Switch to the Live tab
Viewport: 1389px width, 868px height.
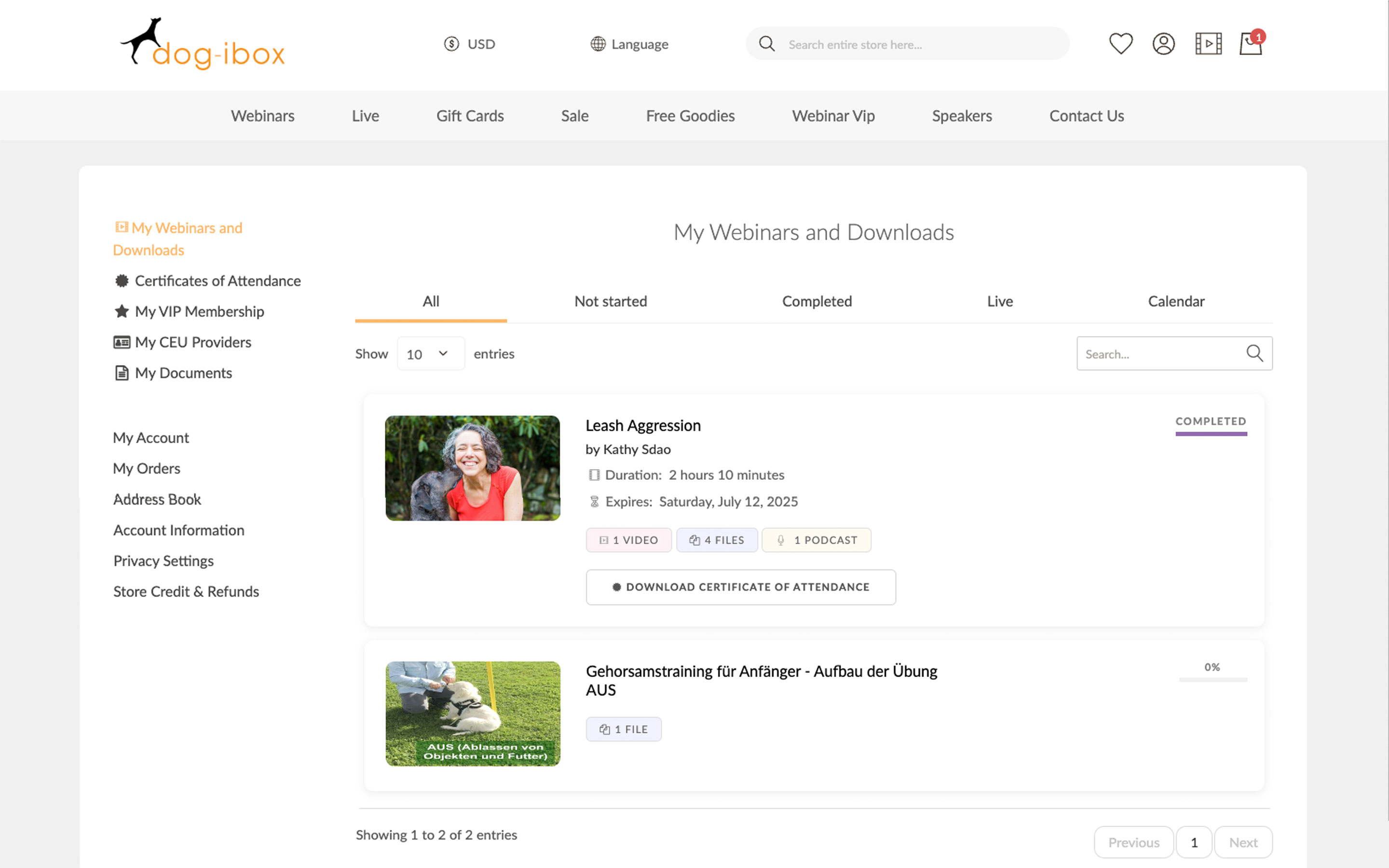click(x=1000, y=301)
